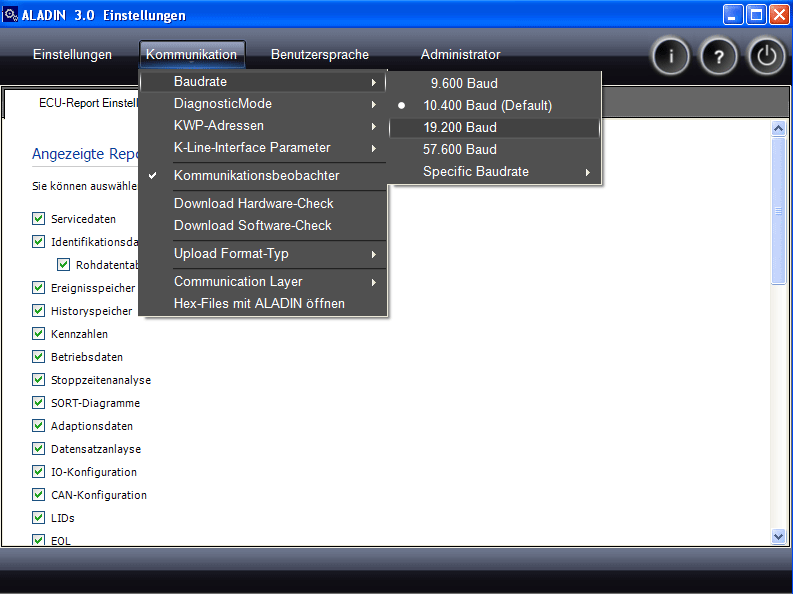Uncheck Ereignisspeicher option
This screenshot has height=594, width=793.
38,288
